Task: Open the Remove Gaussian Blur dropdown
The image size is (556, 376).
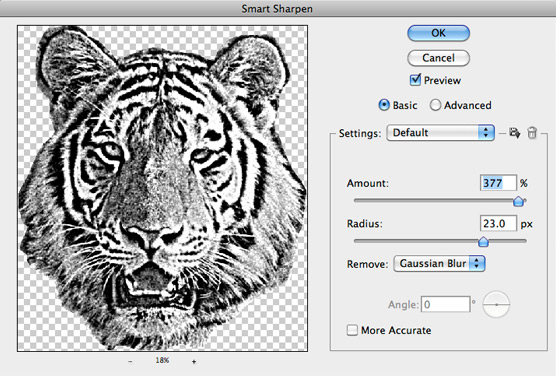Action: click(x=439, y=264)
